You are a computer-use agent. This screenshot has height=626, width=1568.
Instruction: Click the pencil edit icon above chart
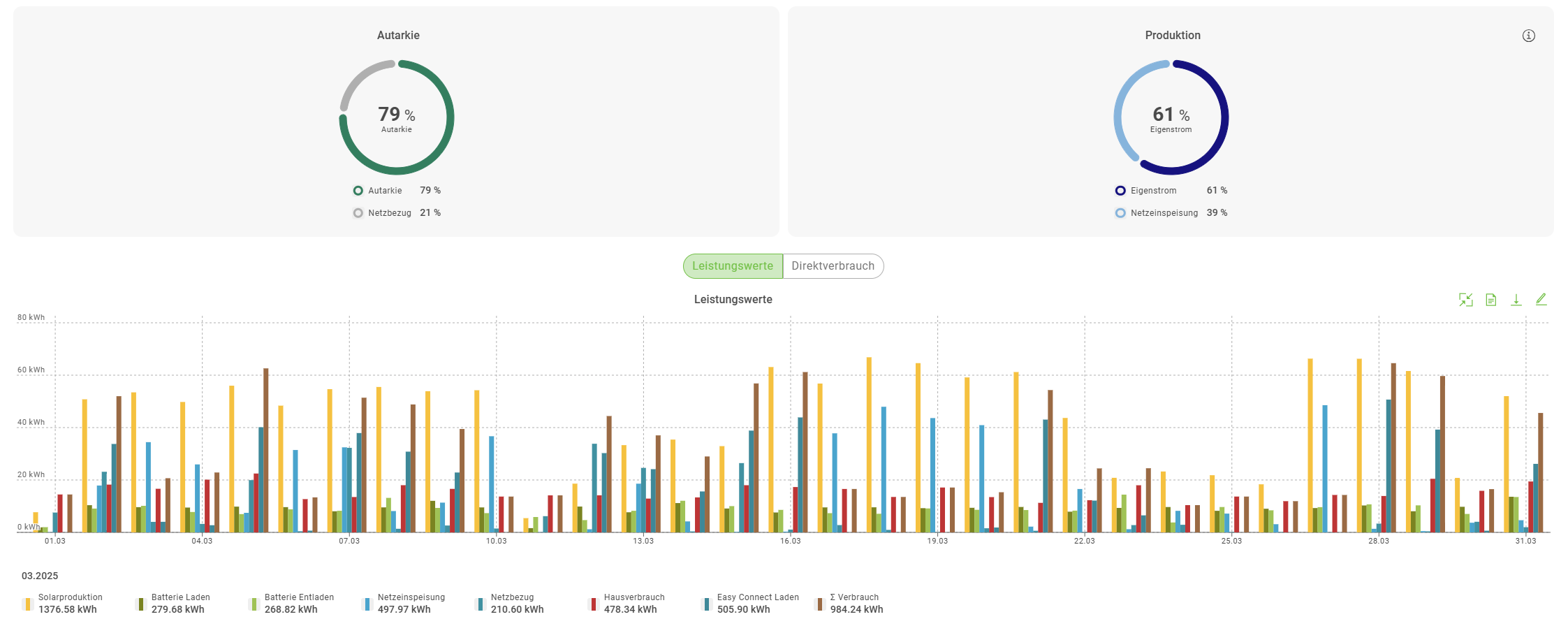pos(1541,300)
